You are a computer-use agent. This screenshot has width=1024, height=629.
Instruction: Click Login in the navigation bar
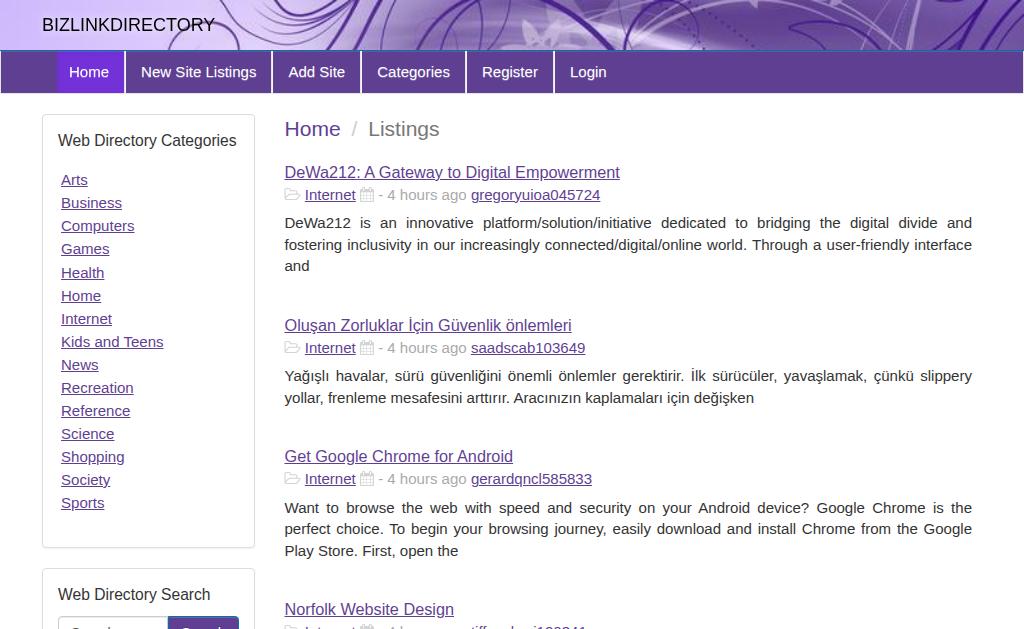pos(588,72)
